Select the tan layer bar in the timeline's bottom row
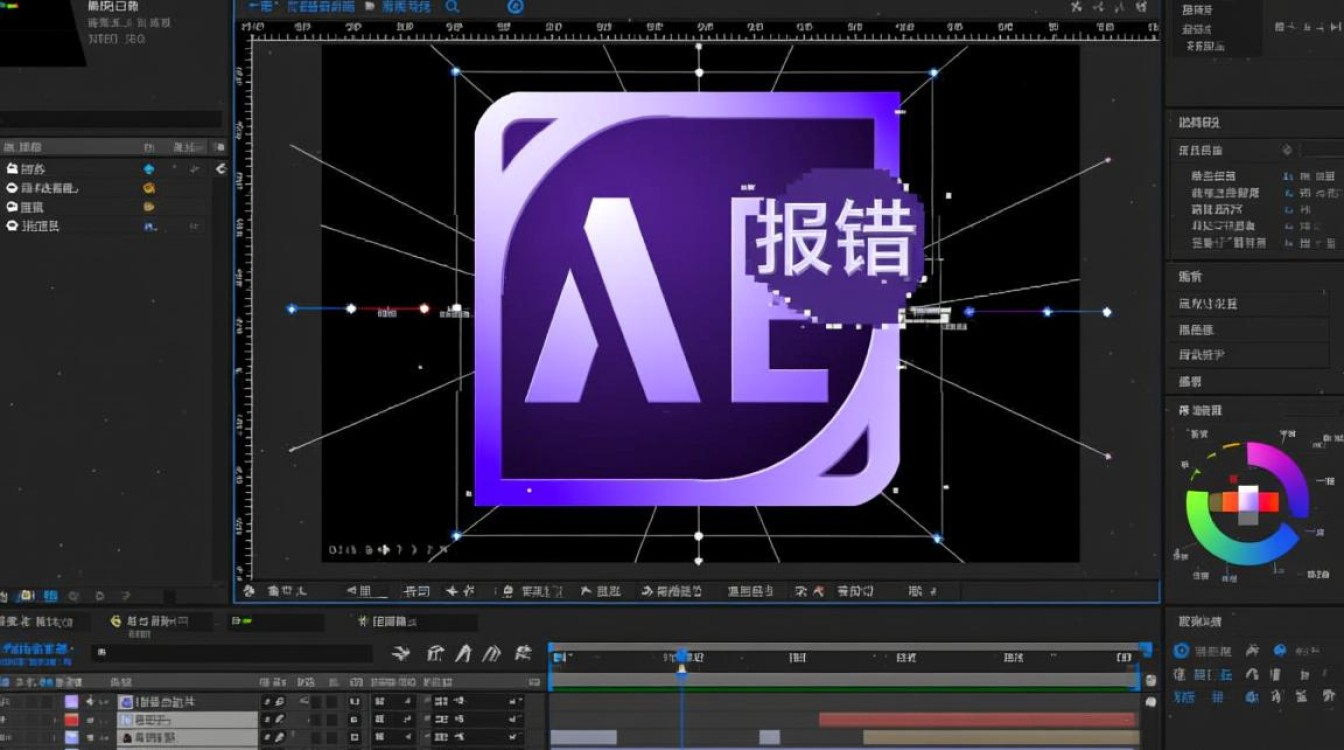The image size is (1344, 750). (1001, 737)
